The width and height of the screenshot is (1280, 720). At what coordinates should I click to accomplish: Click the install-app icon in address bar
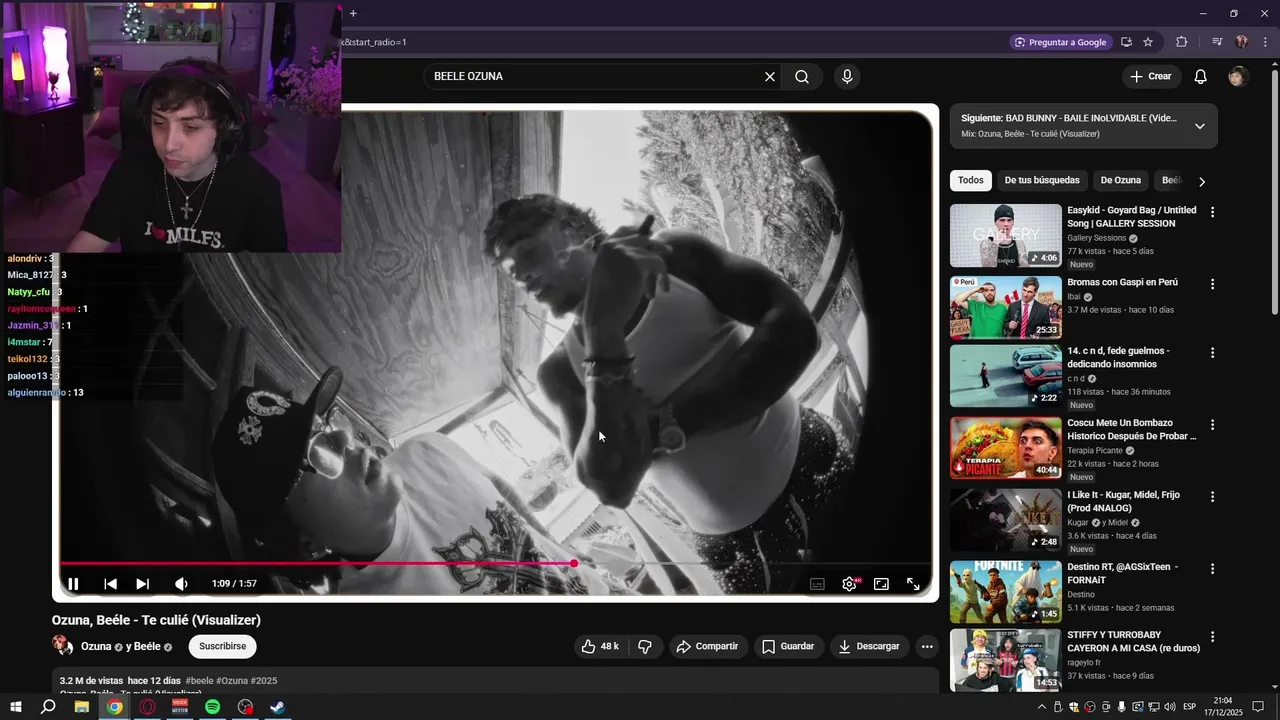tap(1126, 42)
